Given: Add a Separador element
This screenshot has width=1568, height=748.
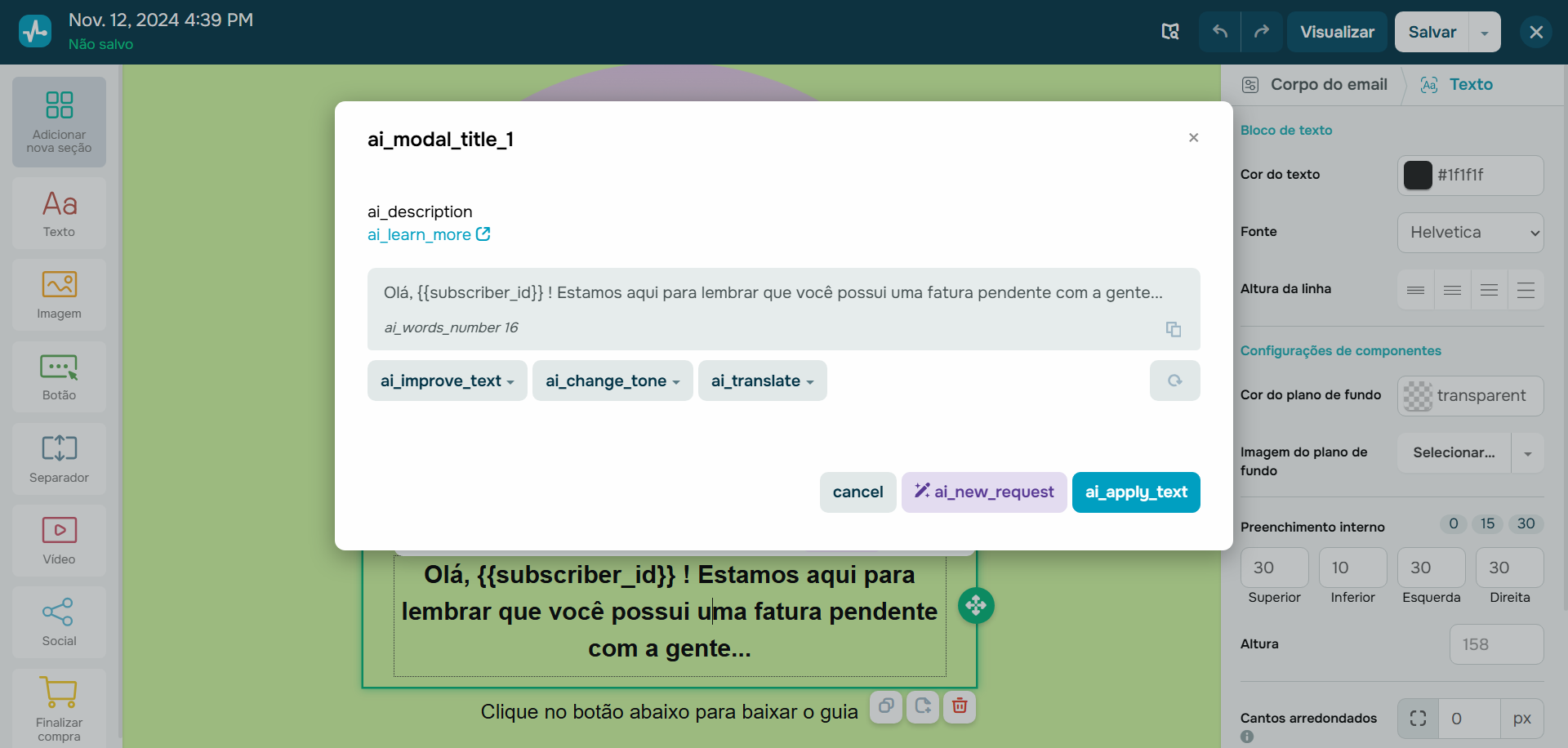Looking at the screenshot, I should (x=58, y=458).
